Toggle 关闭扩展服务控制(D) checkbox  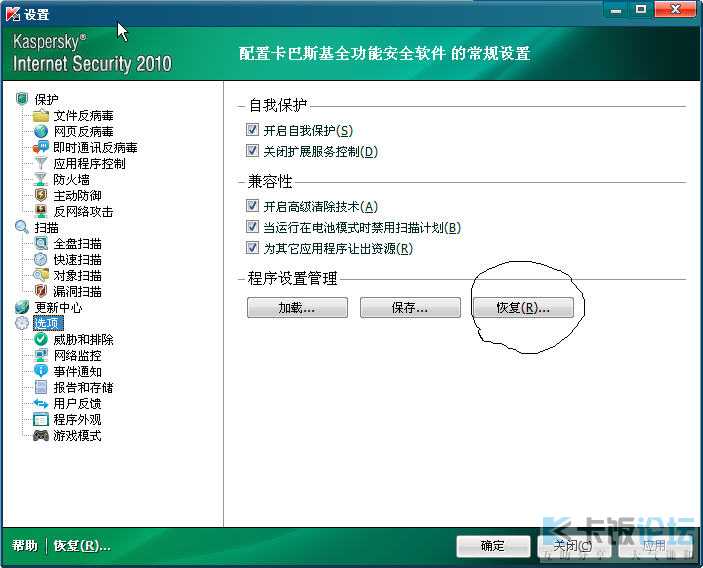[252, 151]
